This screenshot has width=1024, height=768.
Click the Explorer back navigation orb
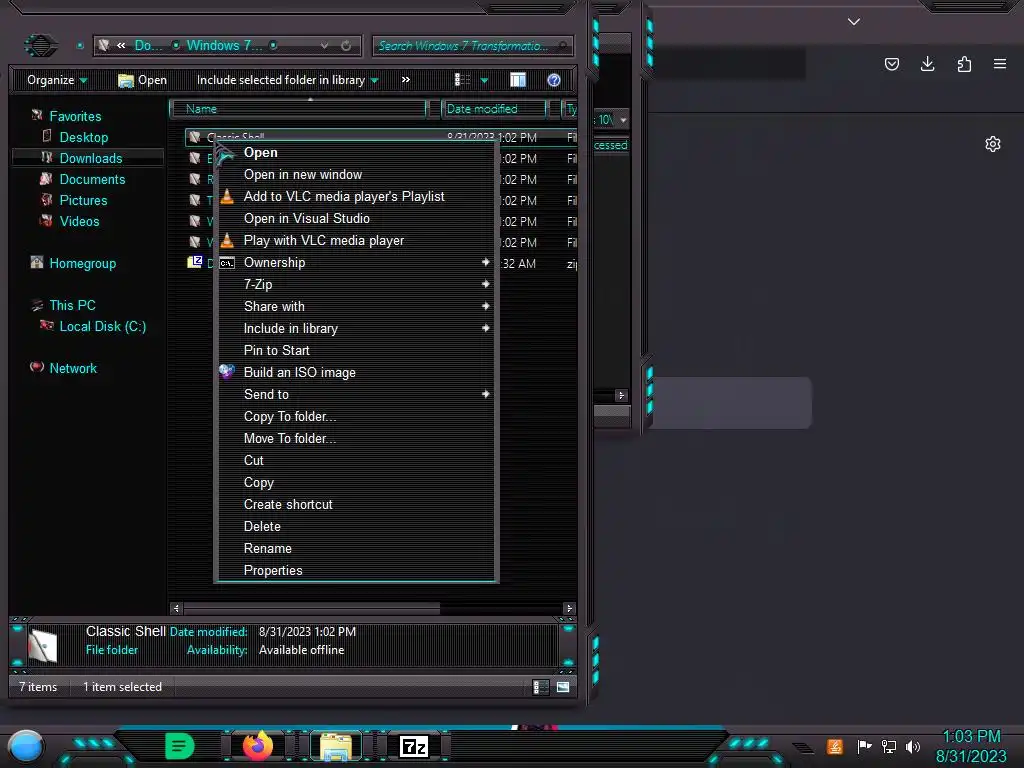40,45
